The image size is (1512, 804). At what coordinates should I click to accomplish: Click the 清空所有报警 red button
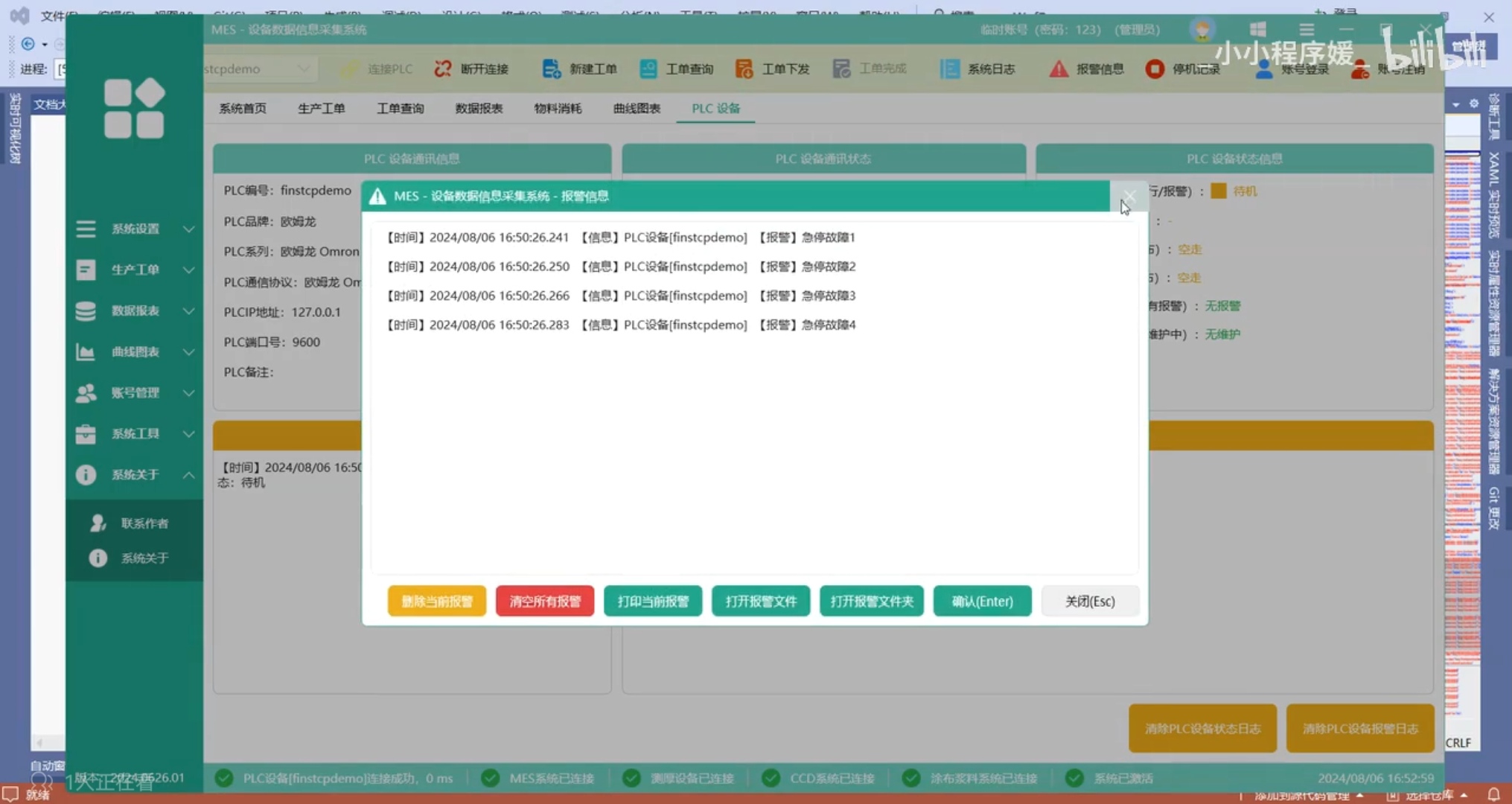(544, 601)
